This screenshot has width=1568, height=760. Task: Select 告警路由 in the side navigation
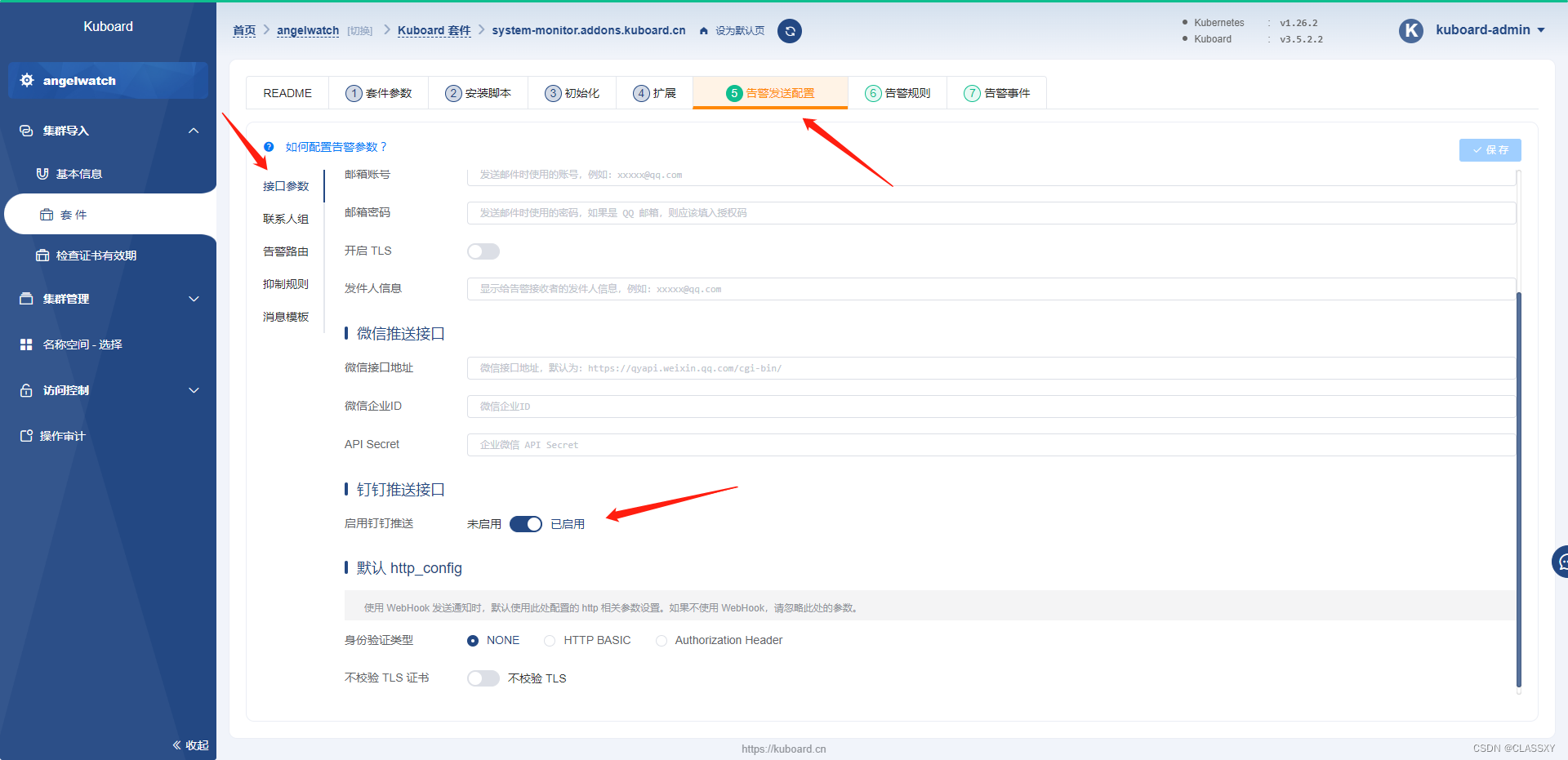click(286, 251)
